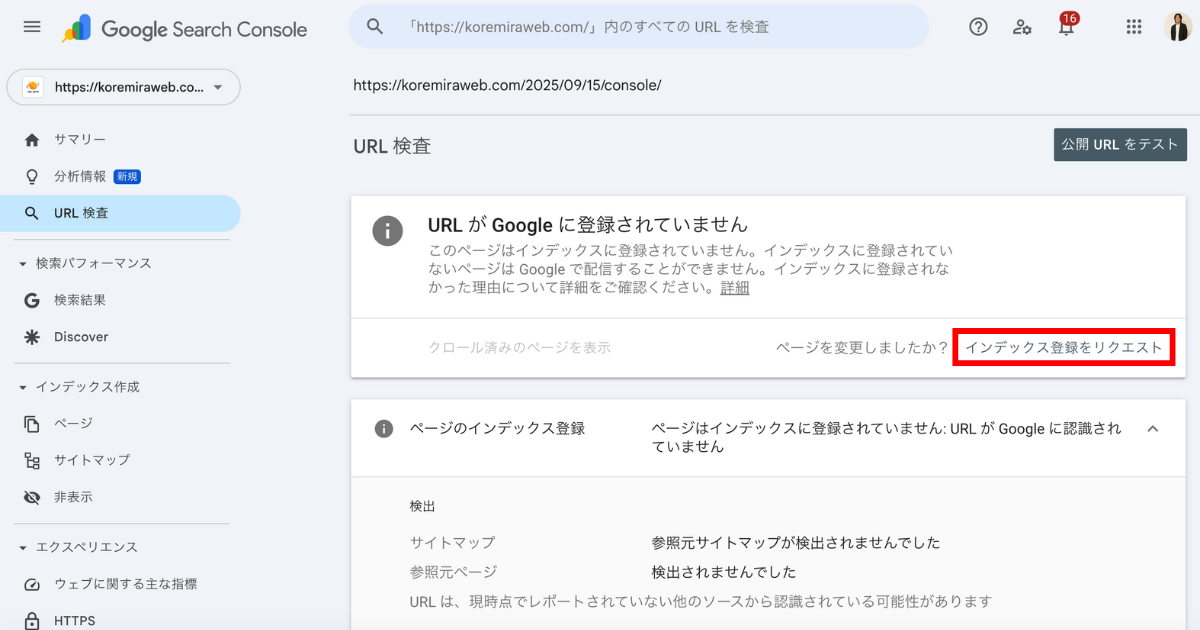
Task: Click the text 参照元サイトマップが検出されませんでした
Action: point(796,543)
